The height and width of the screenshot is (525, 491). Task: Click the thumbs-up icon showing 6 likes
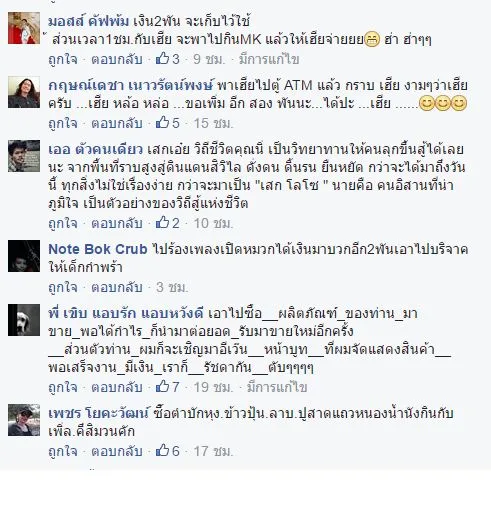point(162,451)
